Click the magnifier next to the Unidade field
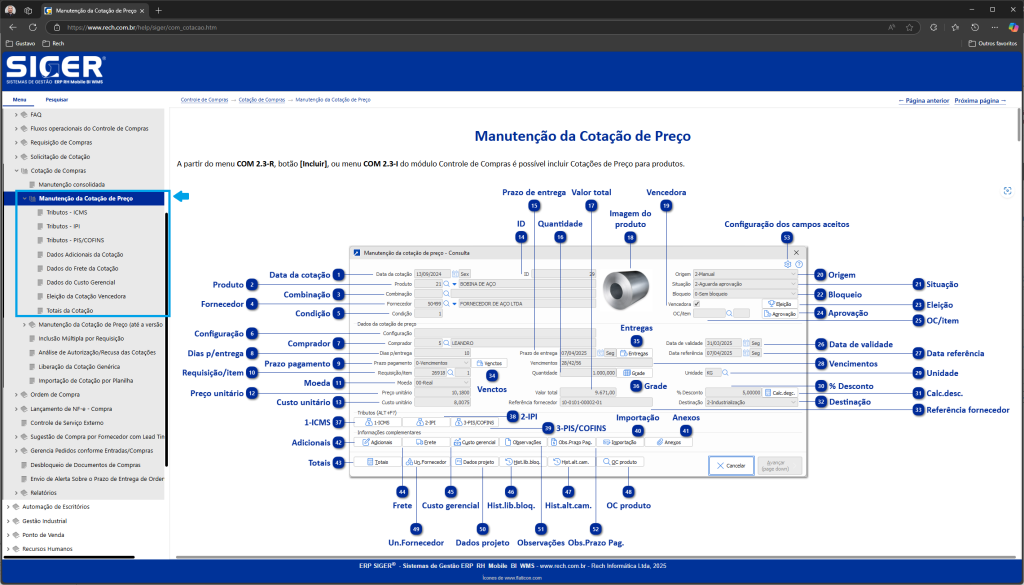The height and width of the screenshot is (585, 1024). [725, 373]
